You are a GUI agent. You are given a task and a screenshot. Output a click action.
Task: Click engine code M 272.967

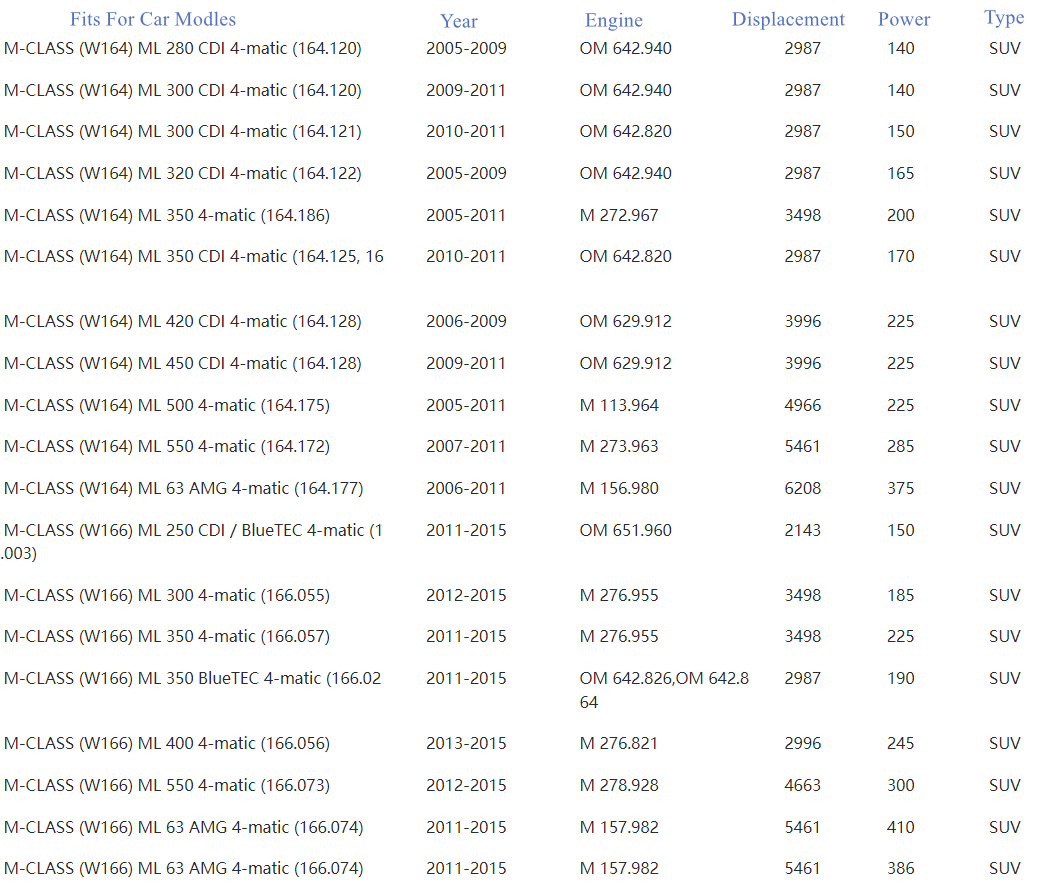click(x=619, y=215)
